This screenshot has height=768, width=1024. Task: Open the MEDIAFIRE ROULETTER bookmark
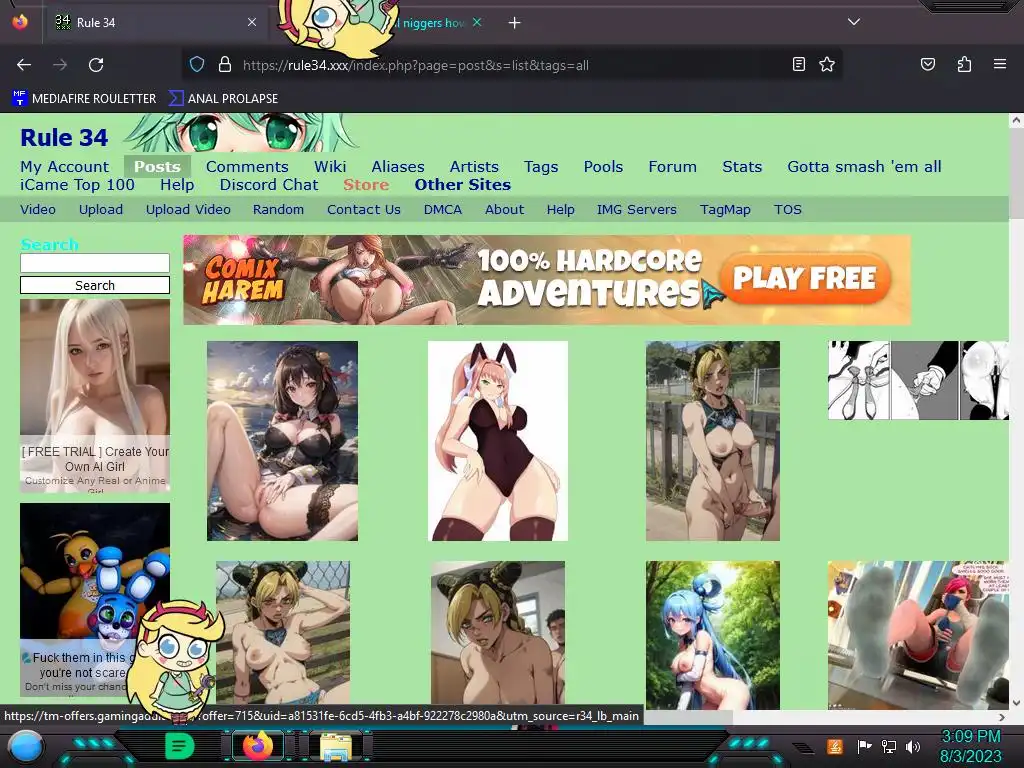[84, 99]
